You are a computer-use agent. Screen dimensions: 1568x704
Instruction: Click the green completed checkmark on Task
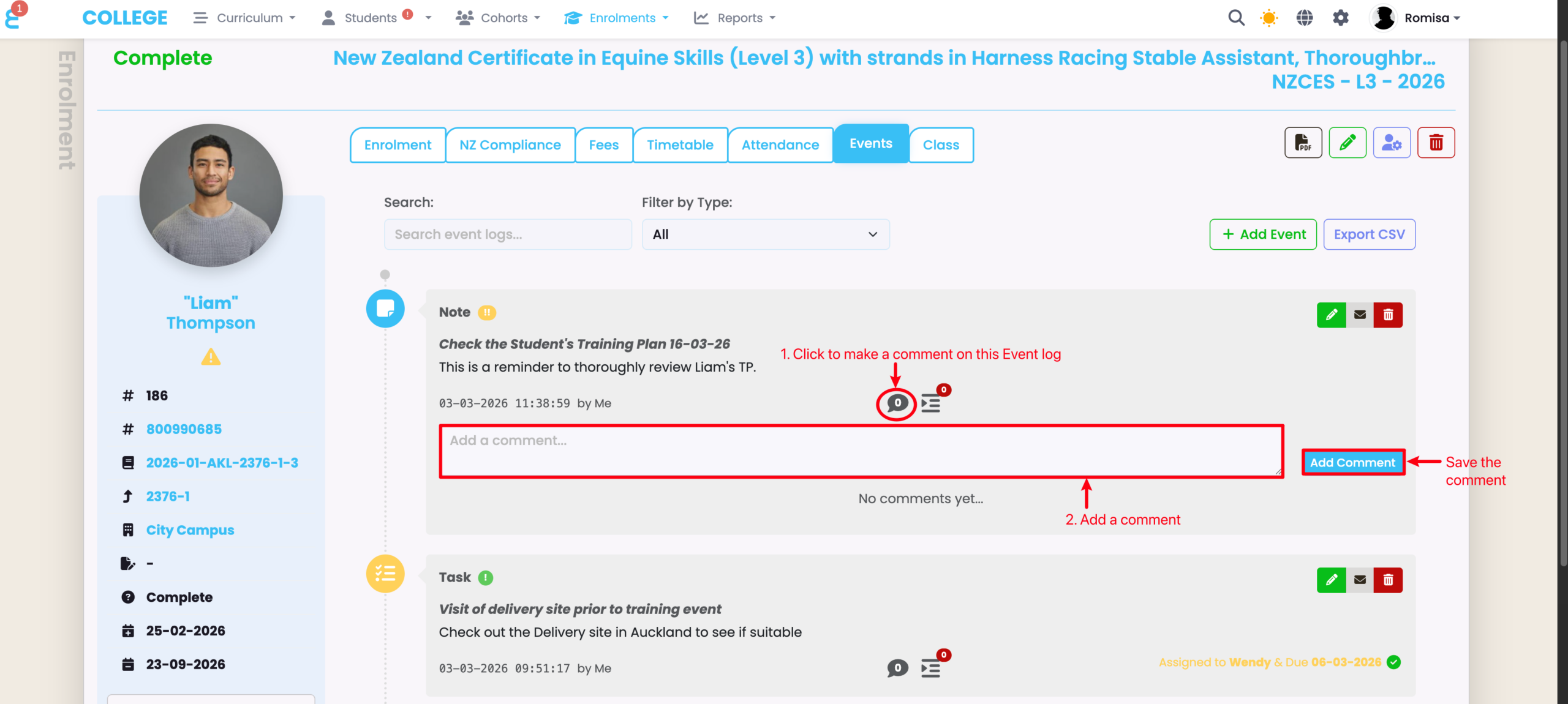(x=1394, y=662)
